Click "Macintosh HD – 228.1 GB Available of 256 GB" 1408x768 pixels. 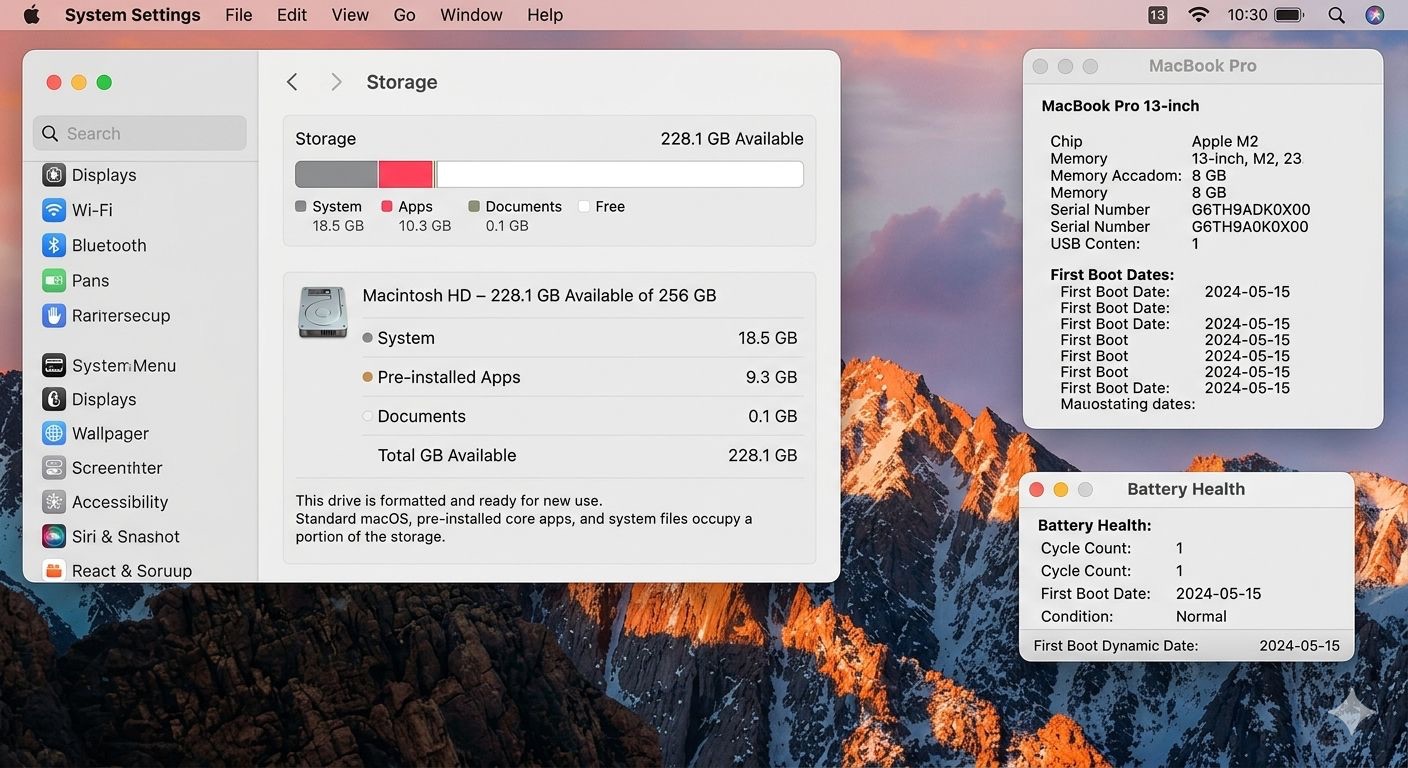click(x=539, y=295)
